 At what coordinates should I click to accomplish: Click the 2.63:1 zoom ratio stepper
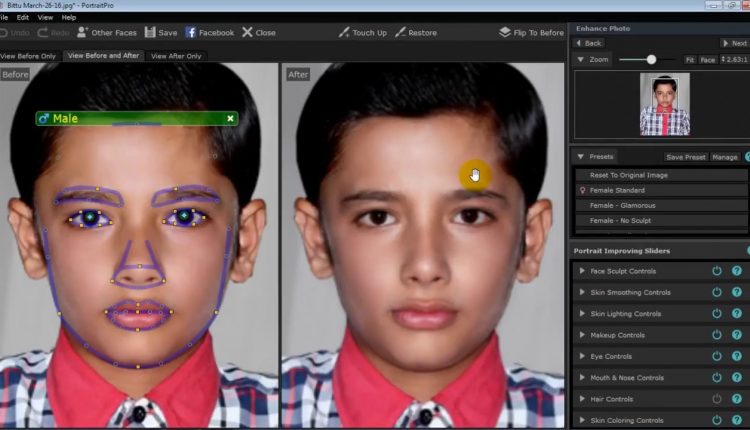click(735, 59)
